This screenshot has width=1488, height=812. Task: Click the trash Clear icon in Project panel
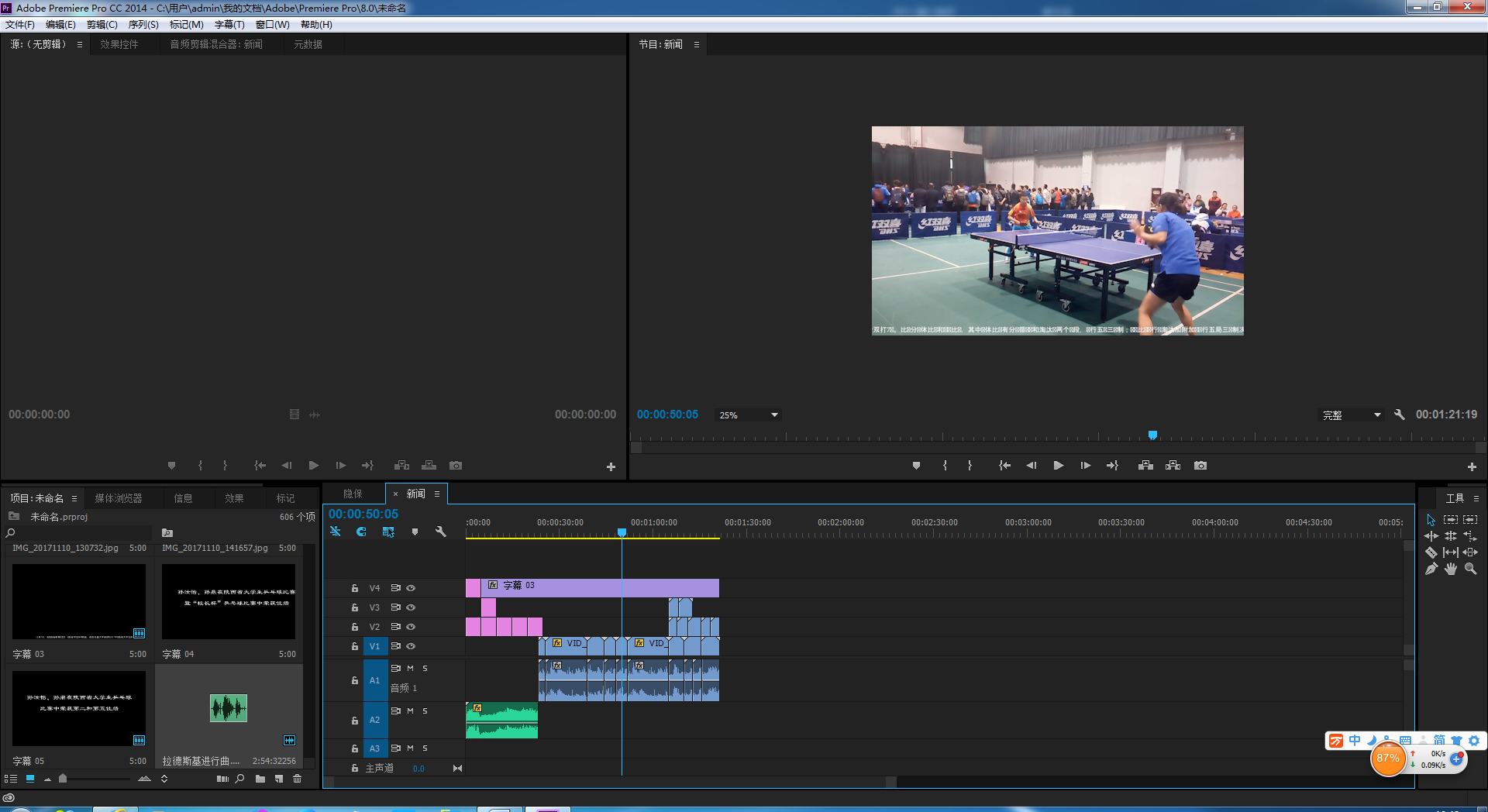click(298, 779)
